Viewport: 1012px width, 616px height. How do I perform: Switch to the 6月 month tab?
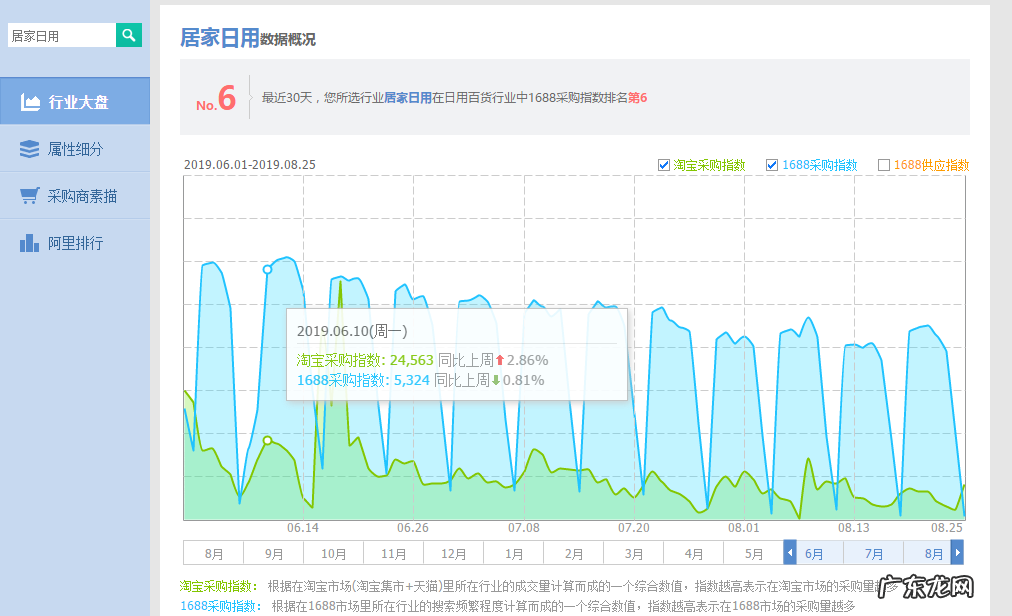814,552
